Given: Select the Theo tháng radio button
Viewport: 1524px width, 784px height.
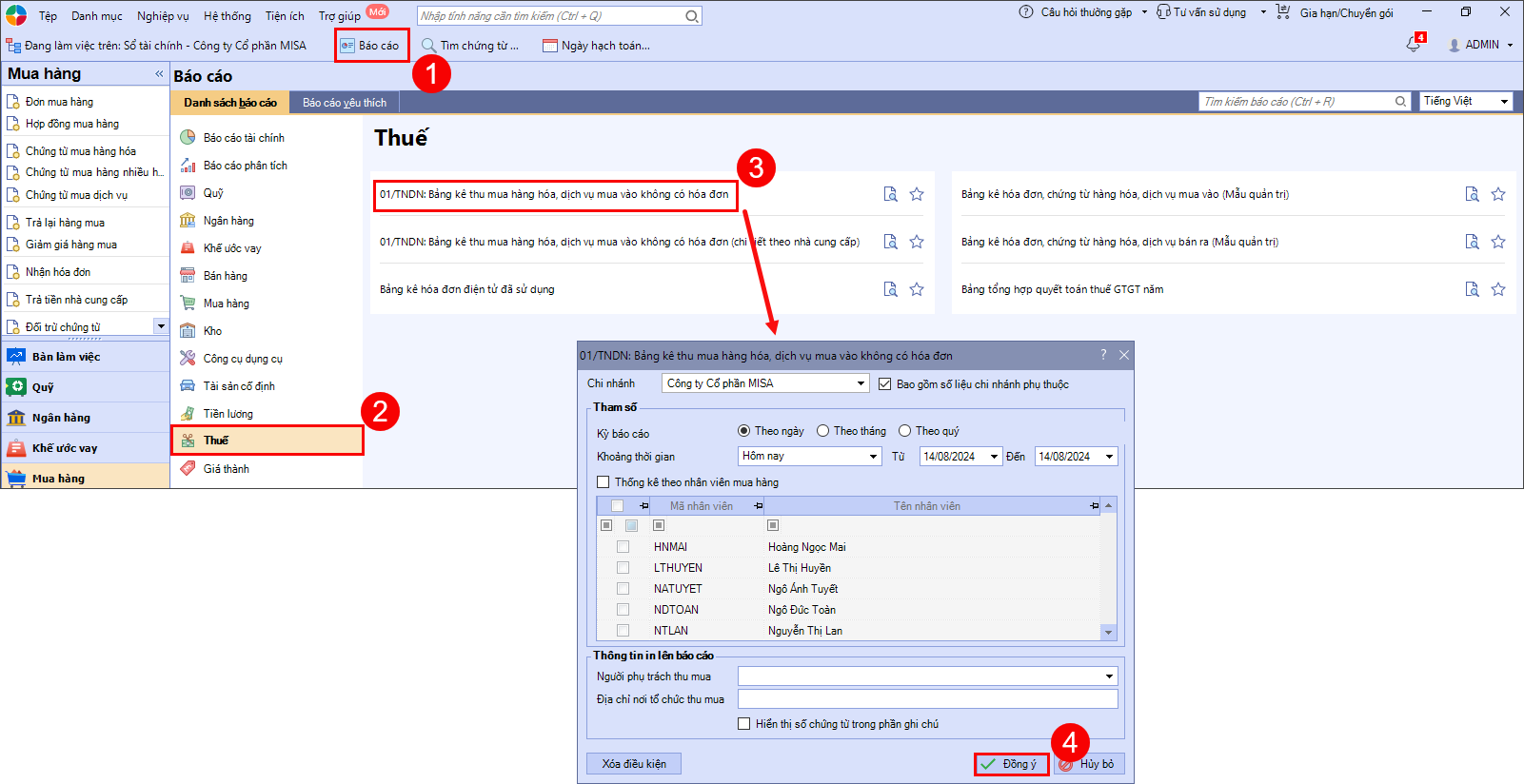Looking at the screenshot, I should 823,431.
